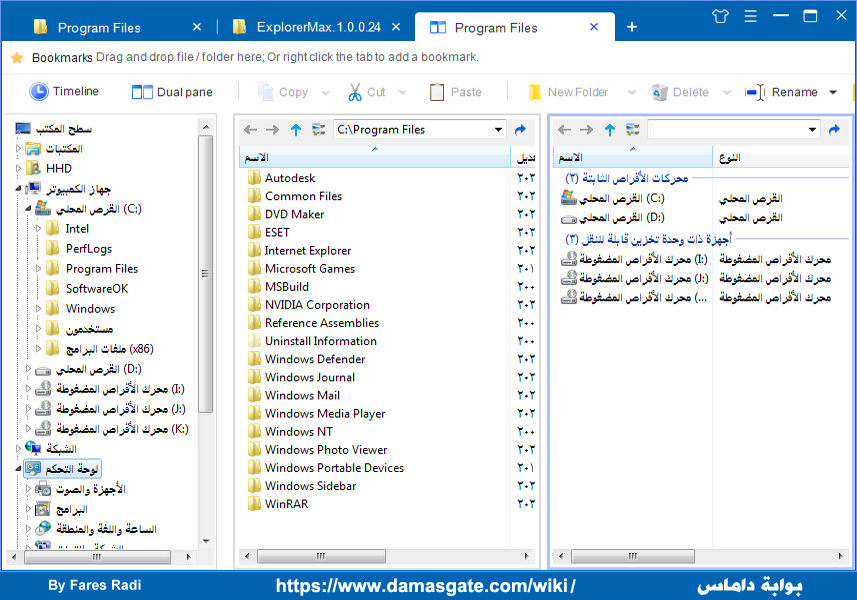Image resolution: width=857 pixels, height=600 pixels.
Task: Expand the Intel tree folder
Action: tap(38, 228)
